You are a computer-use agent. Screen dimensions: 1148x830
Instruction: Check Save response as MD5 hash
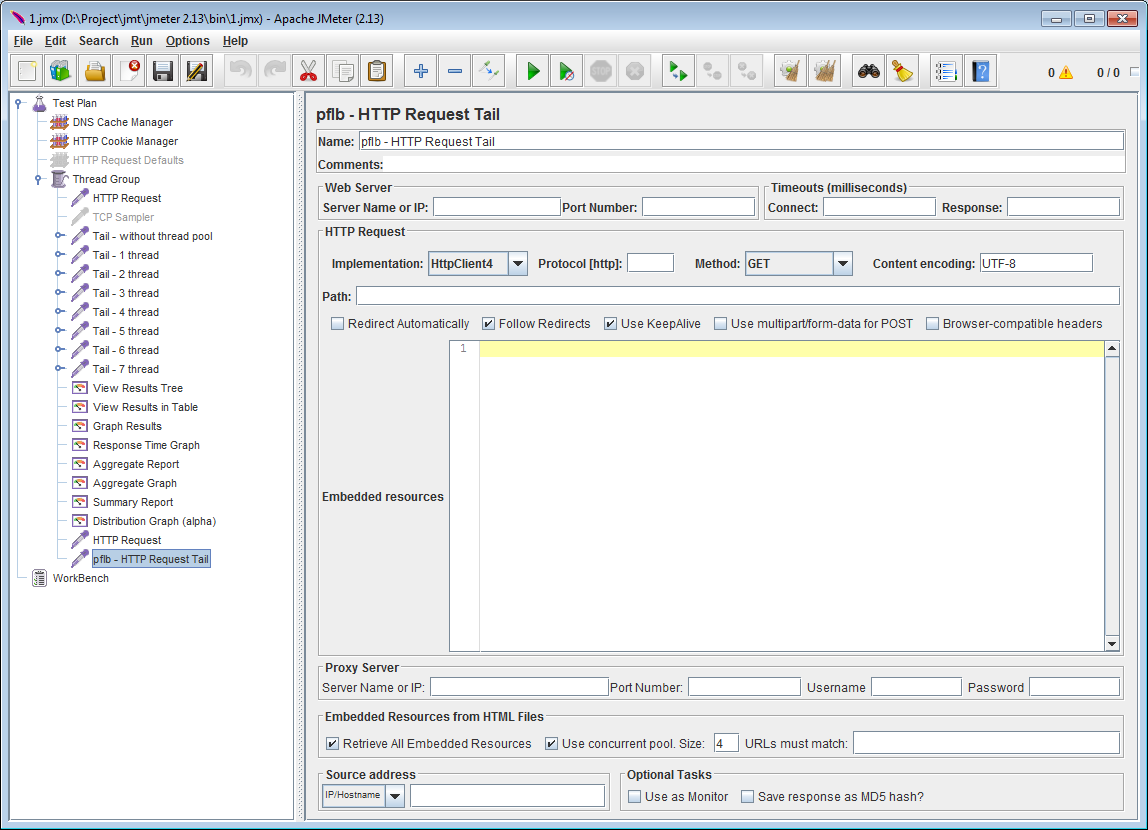coord(748,796)
